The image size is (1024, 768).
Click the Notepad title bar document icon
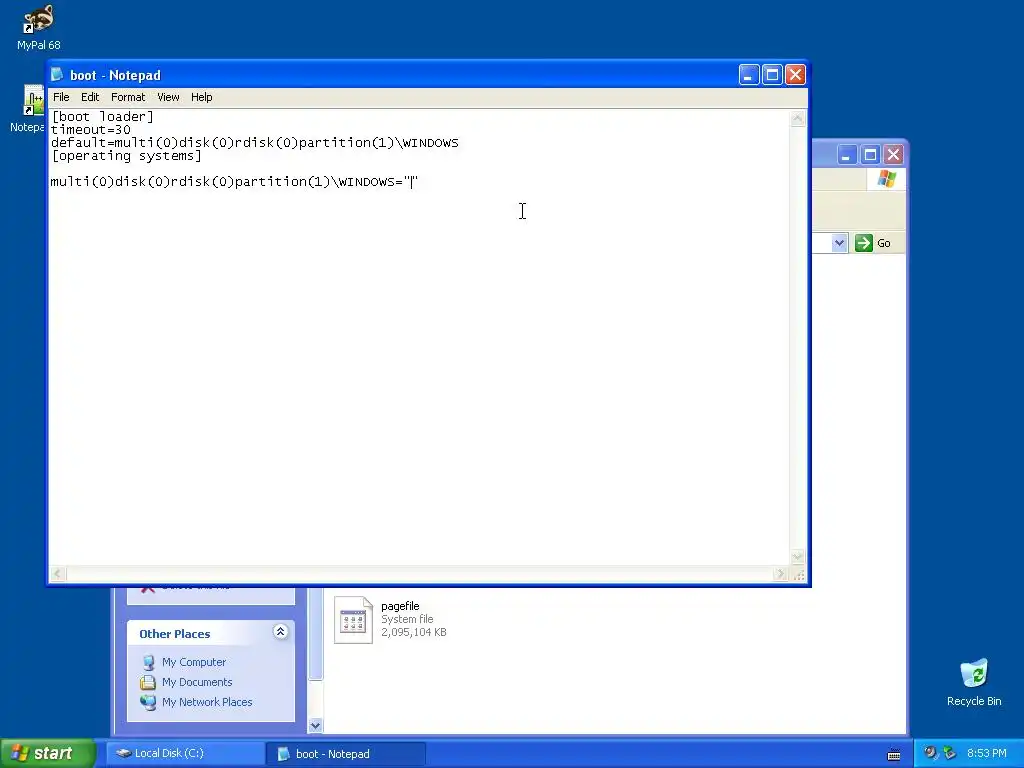pyautogui.click(x=57, y=74)
